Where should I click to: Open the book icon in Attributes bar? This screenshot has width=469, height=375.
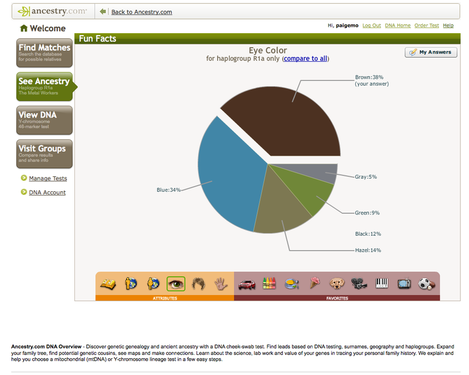pos(108,284)
